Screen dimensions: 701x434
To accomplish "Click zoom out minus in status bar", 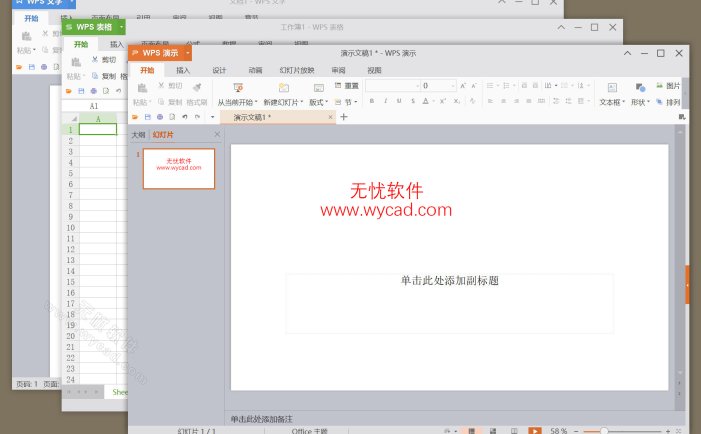I will point(576,431).
